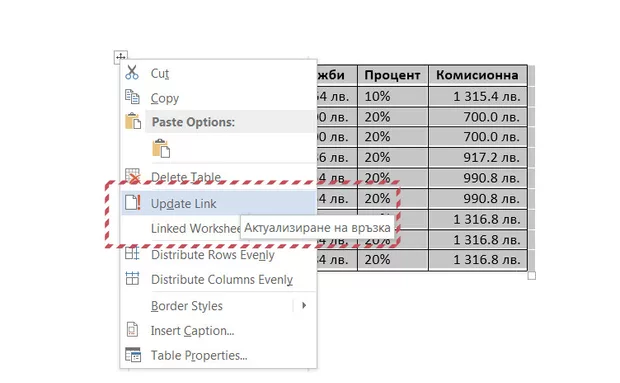Click the clipboard paste button under Paste Options
The width and height of the screenshot is (620, 383).
(161, 149)
